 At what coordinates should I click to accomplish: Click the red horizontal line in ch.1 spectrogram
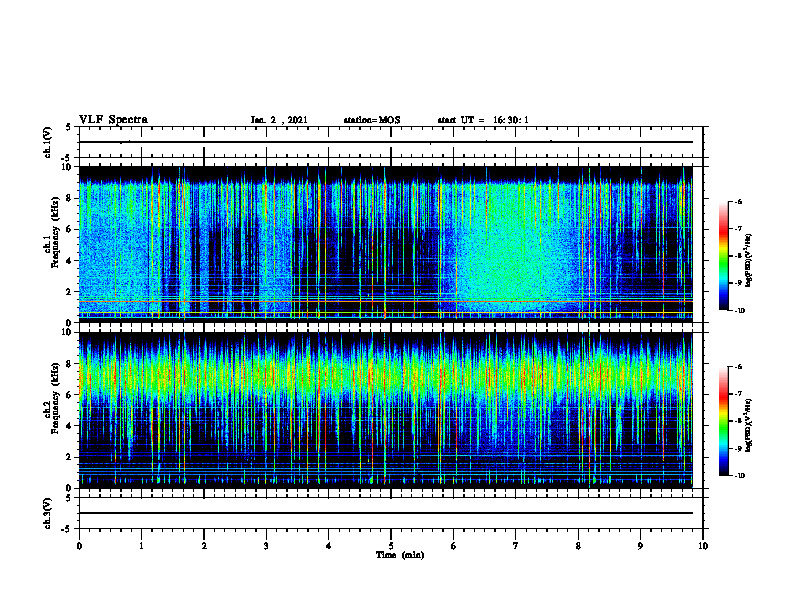386,301
